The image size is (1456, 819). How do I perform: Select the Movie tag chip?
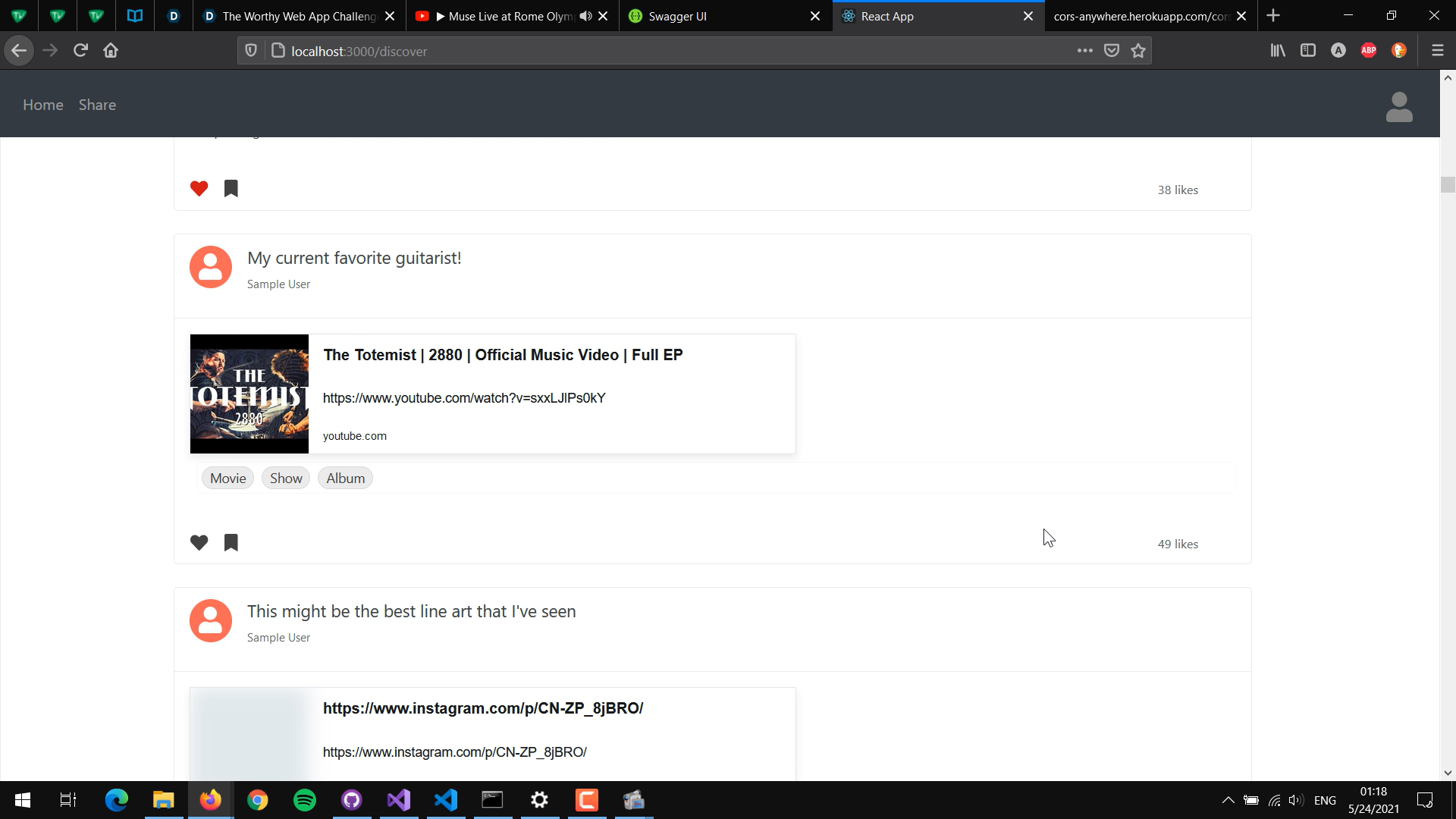click(227, 479)
